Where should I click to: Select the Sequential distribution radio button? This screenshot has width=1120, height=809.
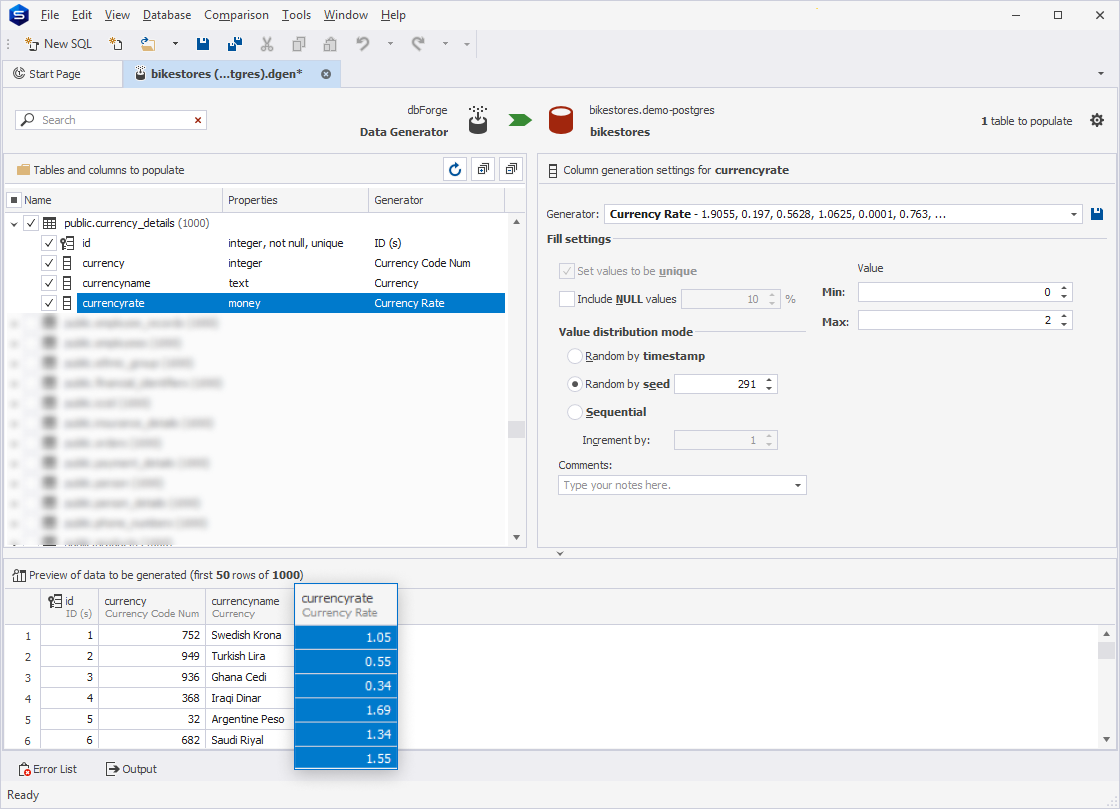(x=575, y=412)
